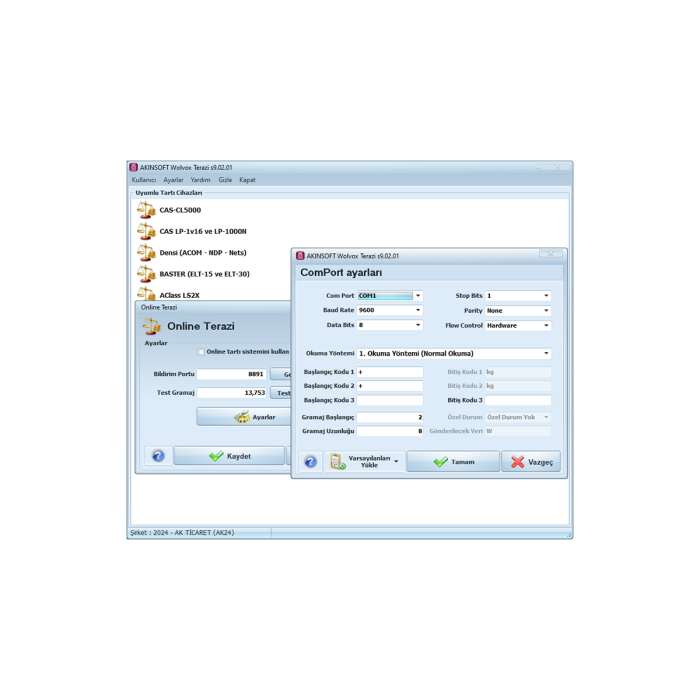Choose the Densi (ACOM - NDP - Nets) scale icon
The width and height of the screenshot is (700, 700).
coord(146,253)
